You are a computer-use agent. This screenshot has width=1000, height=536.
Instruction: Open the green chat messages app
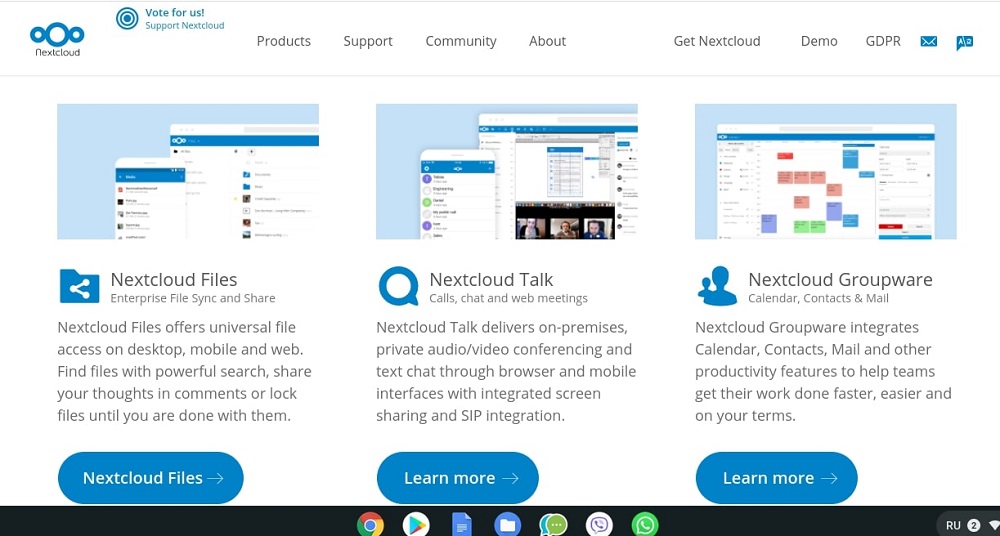(x=553, y=525)
